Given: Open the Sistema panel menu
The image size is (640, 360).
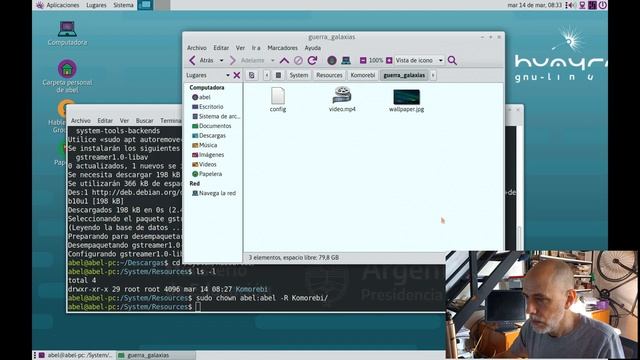Looking at the screenshot, I should (x=123, y=5).
